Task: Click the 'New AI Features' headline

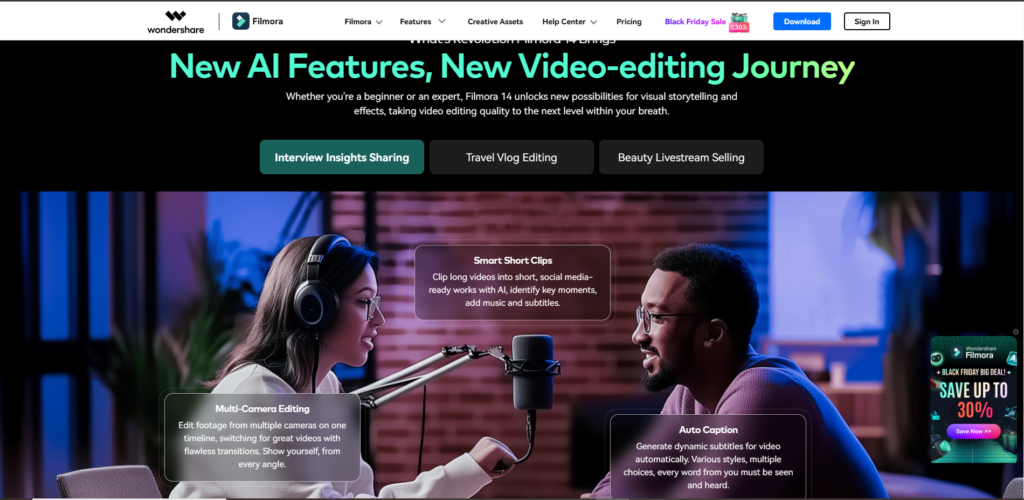Action: pyautogui.click(x=511, y=67)
